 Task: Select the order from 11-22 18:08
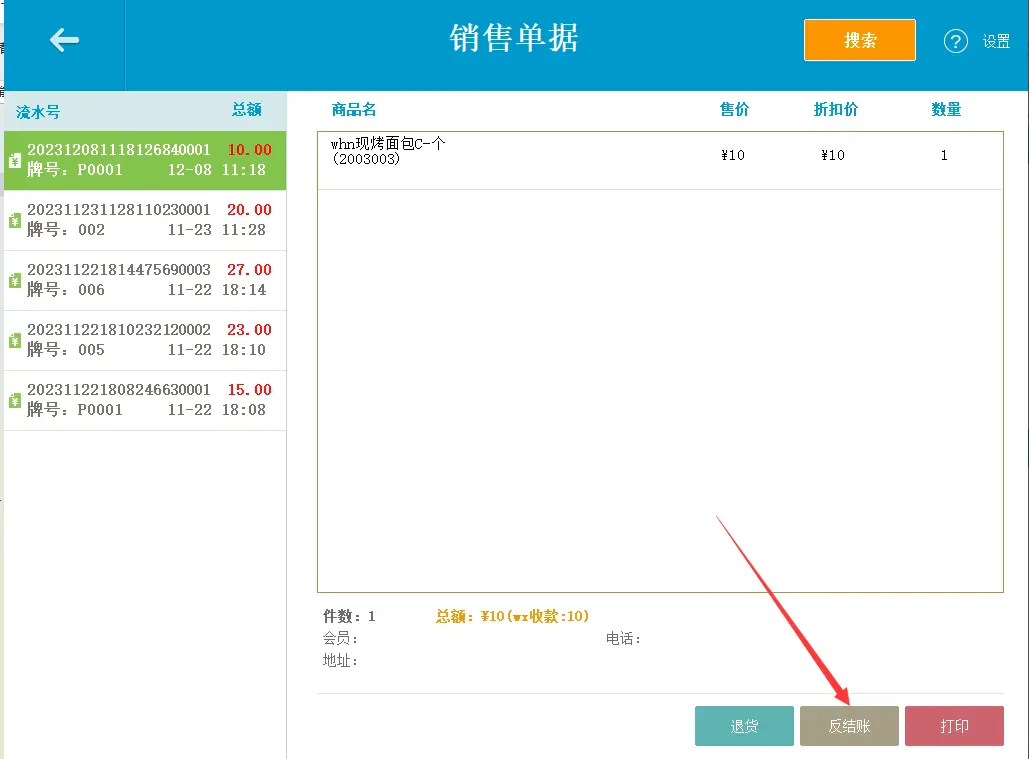(x=145, y=401)
